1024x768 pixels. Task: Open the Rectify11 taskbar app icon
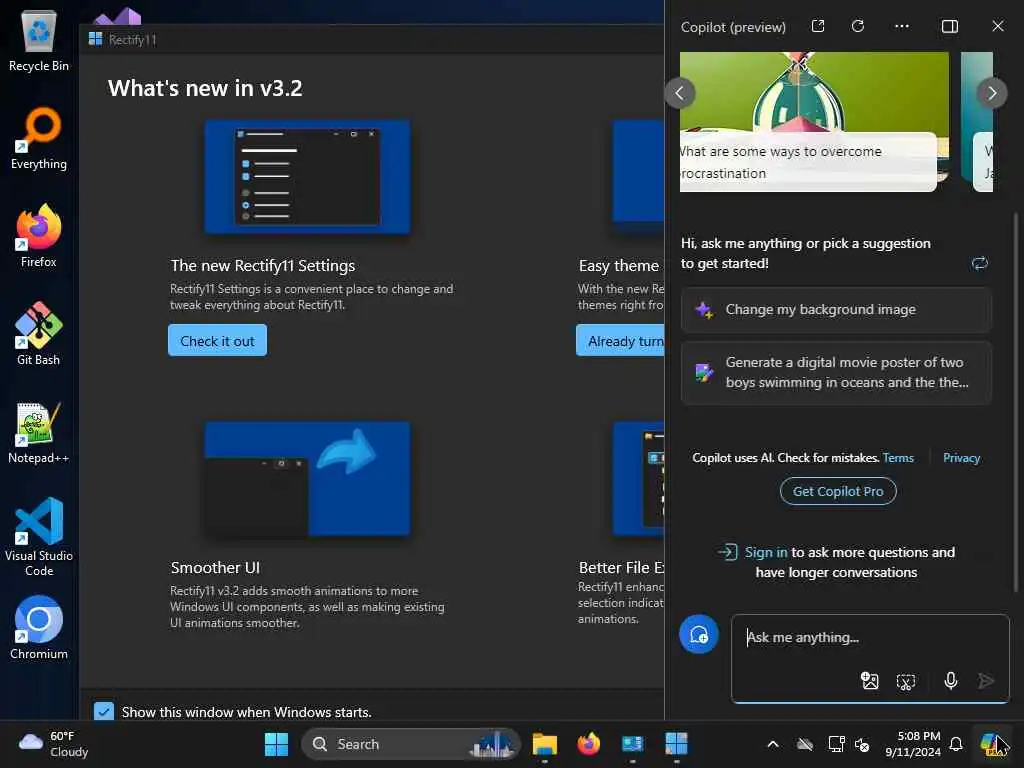pyautogui.click(x=676, y=744)
